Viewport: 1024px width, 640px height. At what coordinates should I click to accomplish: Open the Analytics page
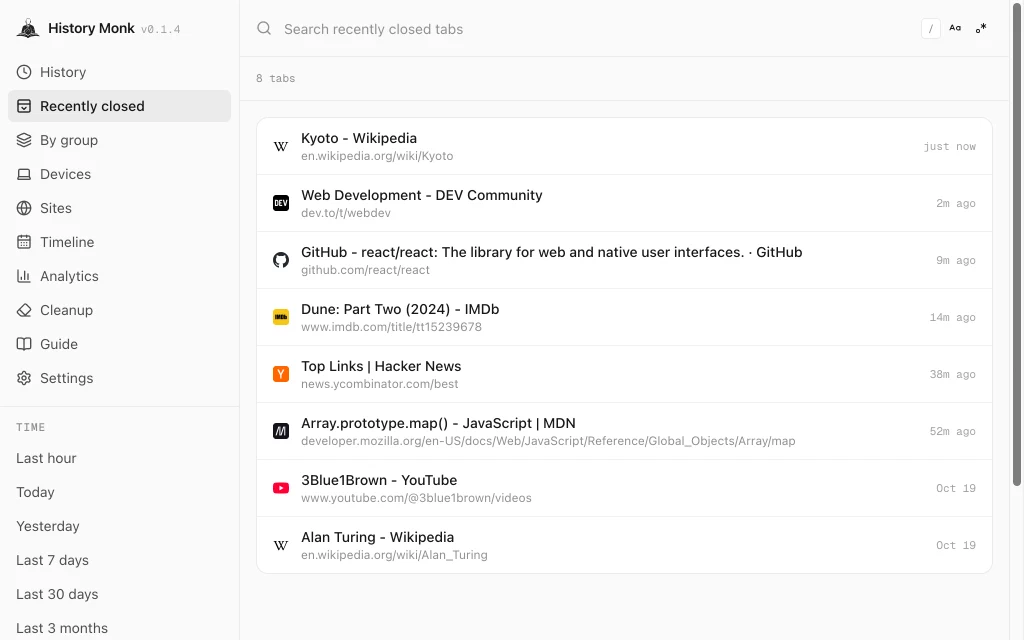tap(120, 276)
